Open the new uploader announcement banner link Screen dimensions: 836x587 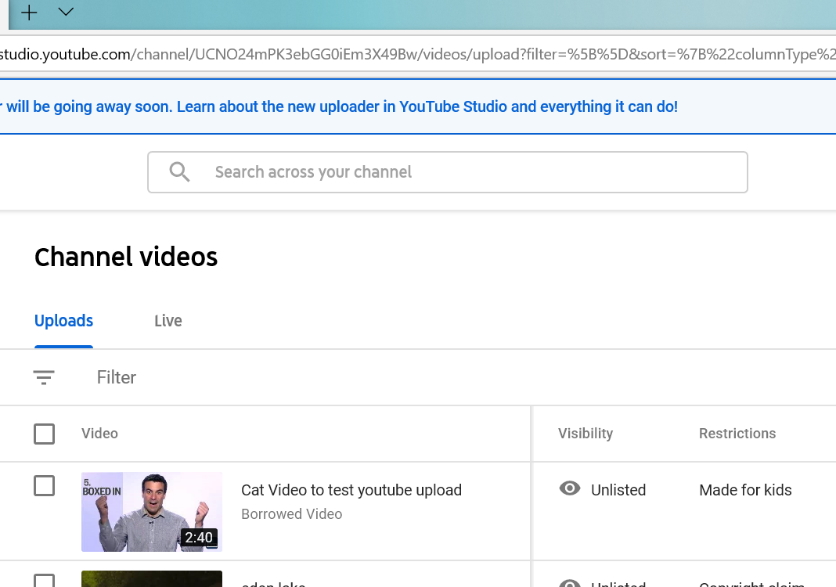click(x=340, y=106)
